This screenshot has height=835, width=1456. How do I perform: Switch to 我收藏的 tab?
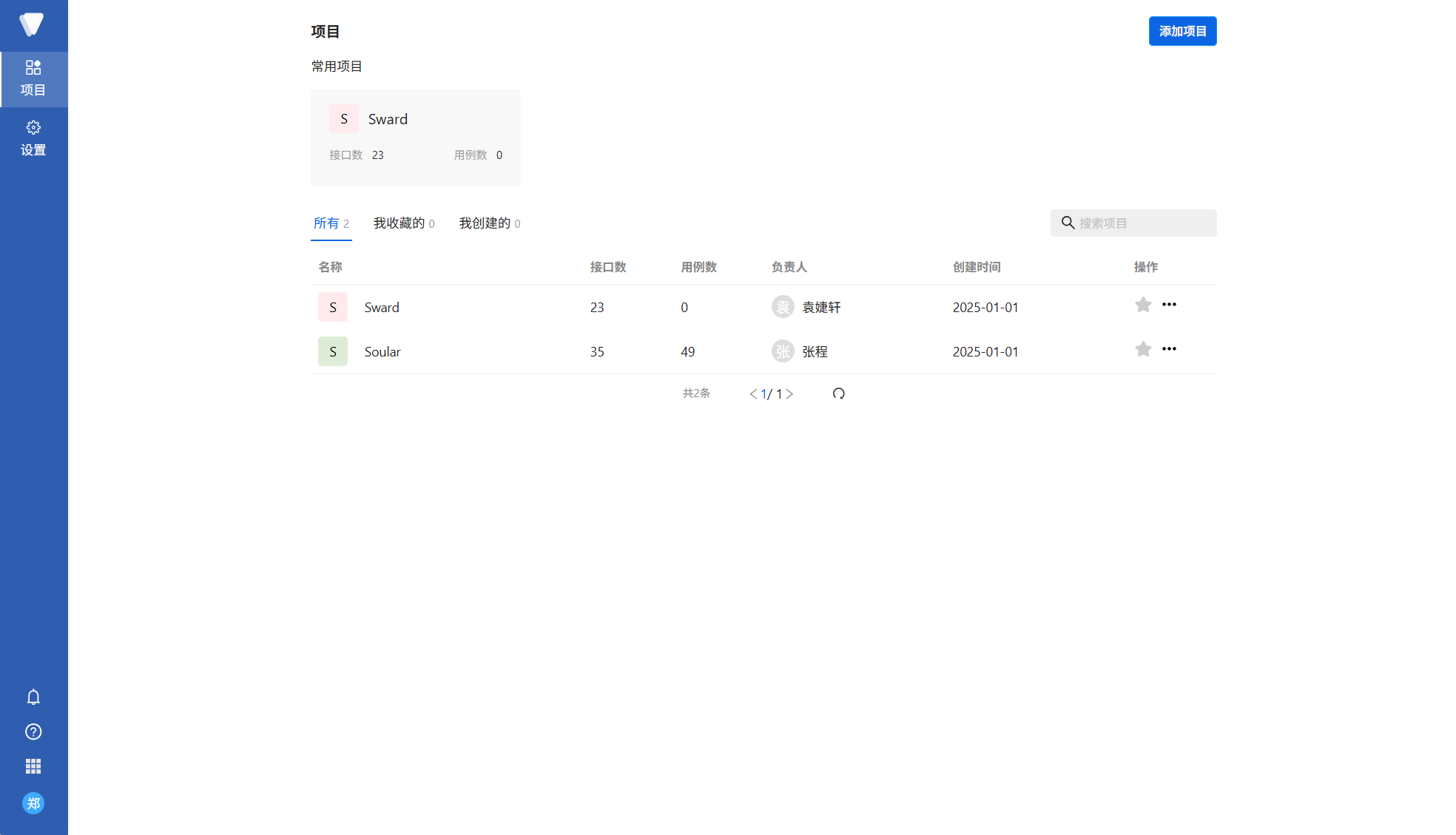point(403,223)
